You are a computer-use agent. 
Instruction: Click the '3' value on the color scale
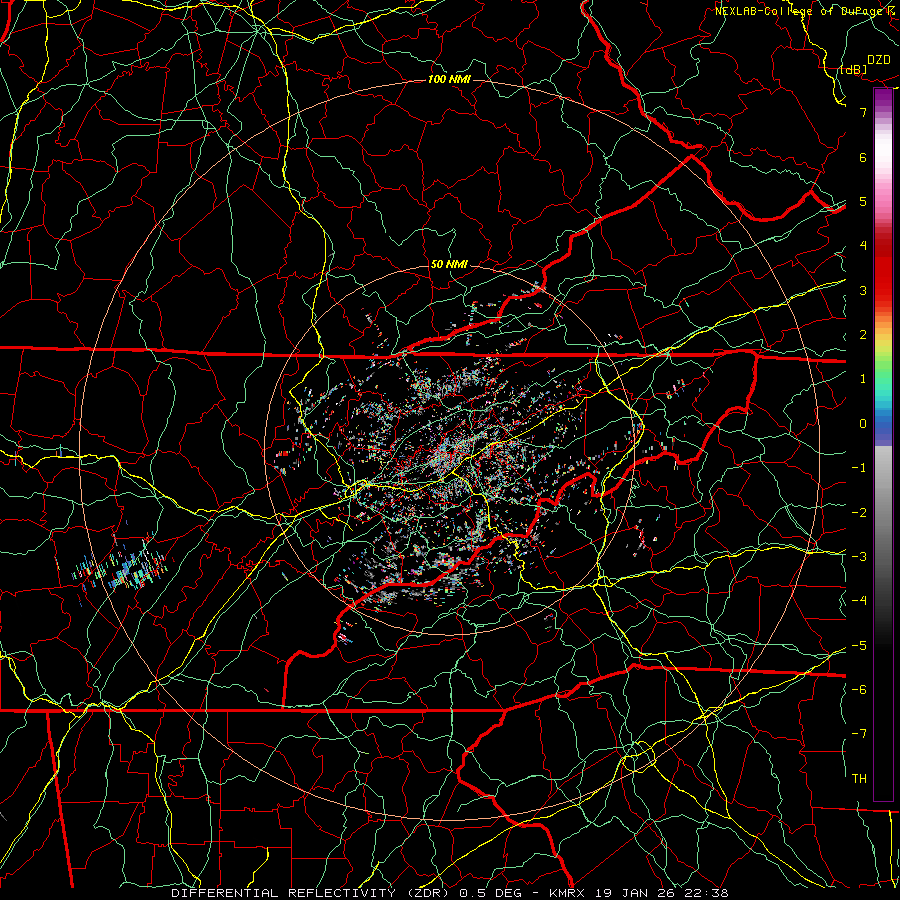point(863,290)
